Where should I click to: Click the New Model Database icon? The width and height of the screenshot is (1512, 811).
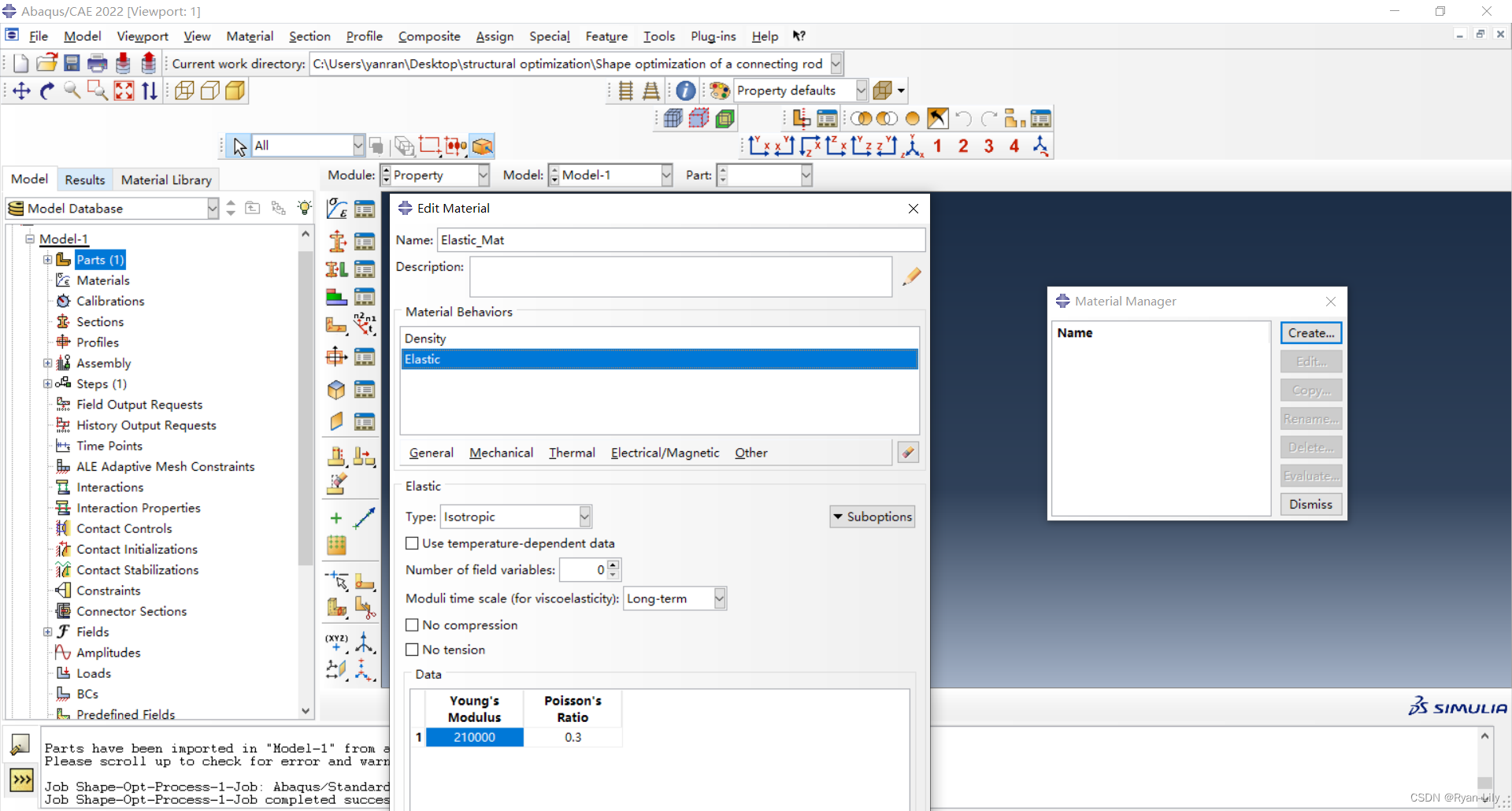pyautogui.click(x=21, y=63)
